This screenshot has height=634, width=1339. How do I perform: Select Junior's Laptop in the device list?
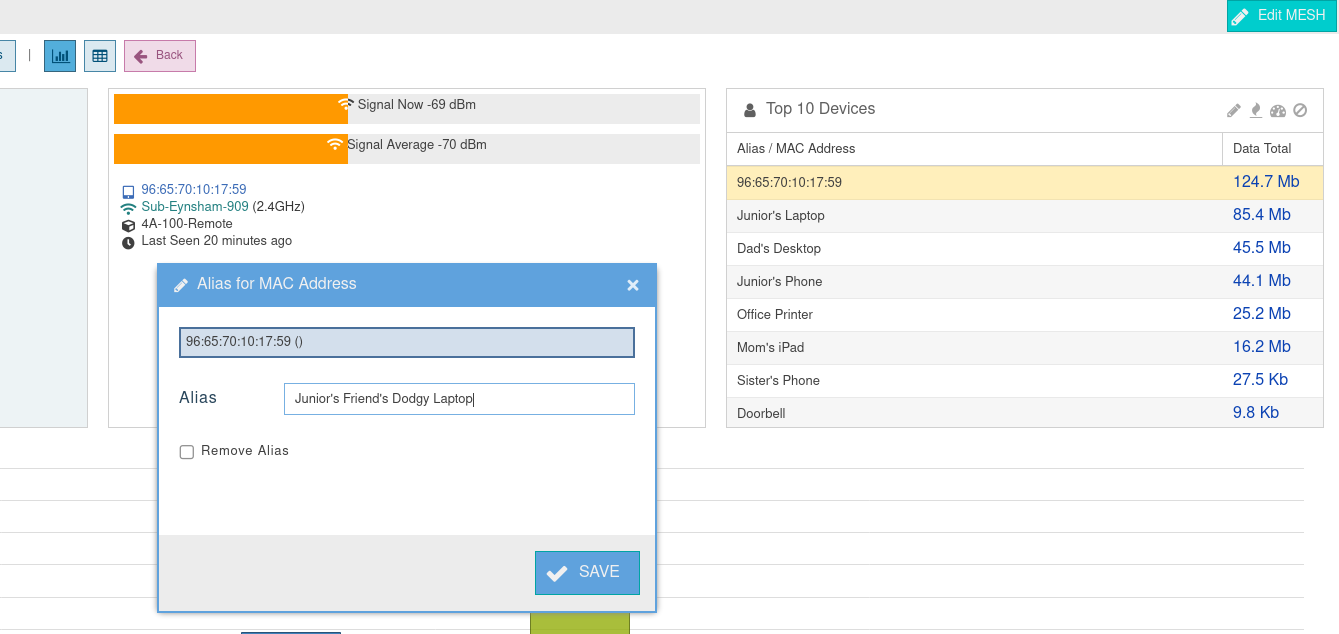pos(781,215)
